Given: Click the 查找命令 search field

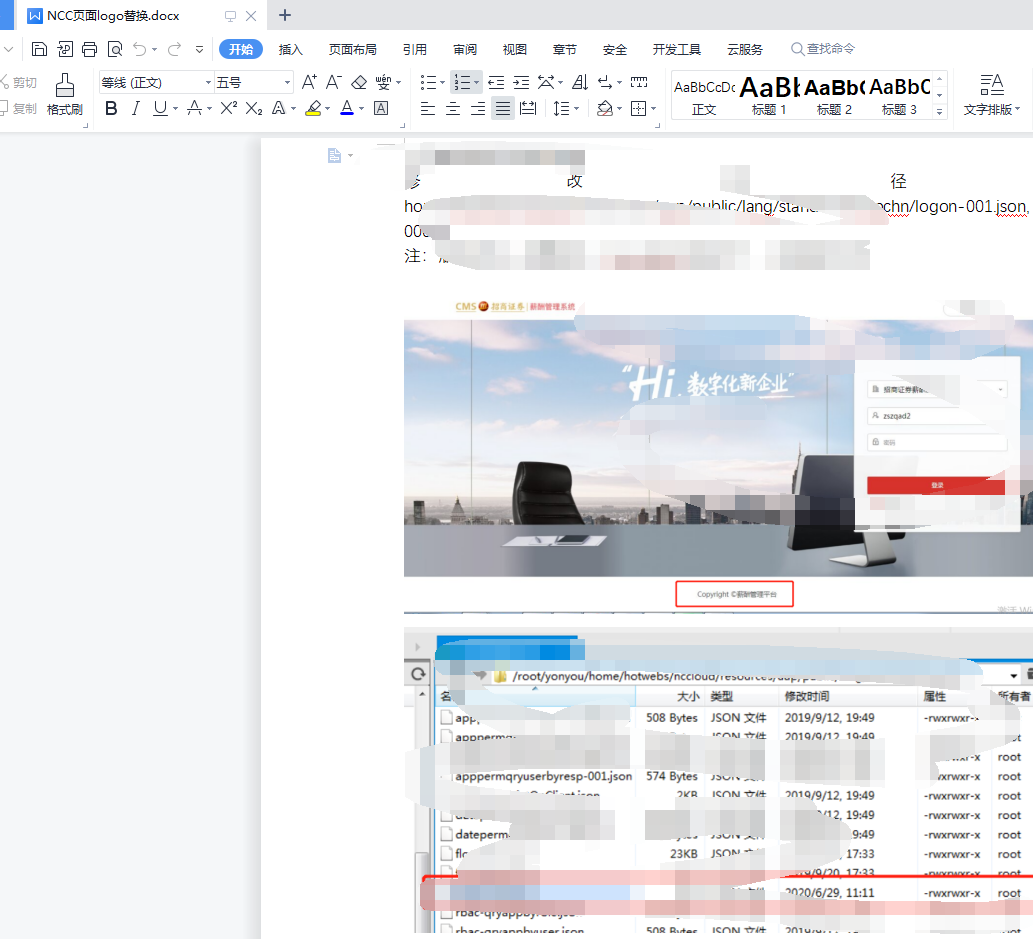Looking at the screenshot, I should click(x=823, y=49).
